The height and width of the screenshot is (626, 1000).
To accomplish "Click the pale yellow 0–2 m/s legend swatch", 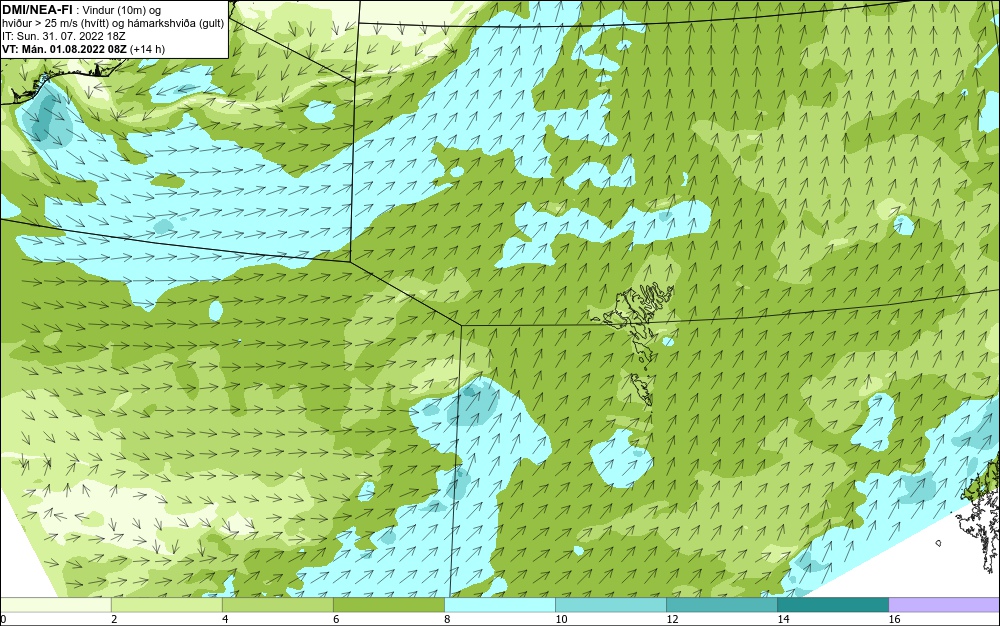I will click(55, 604).
